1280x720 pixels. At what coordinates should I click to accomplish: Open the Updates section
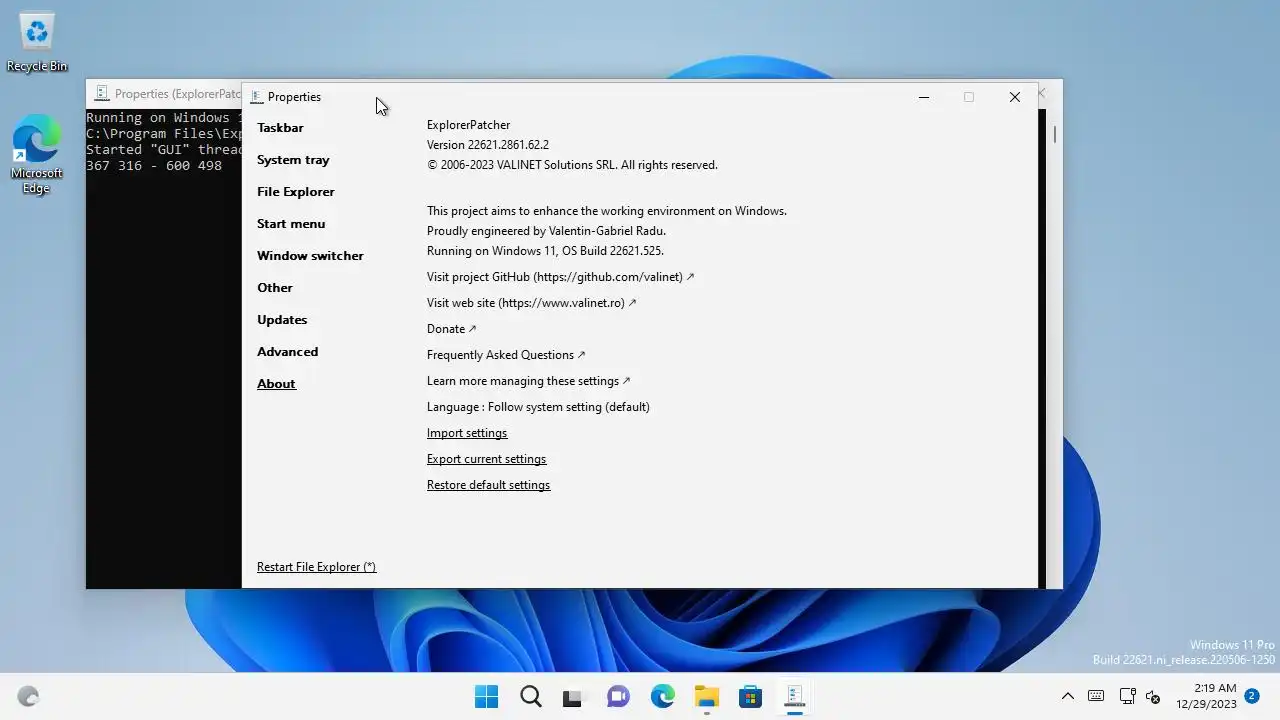coord(282,320)
